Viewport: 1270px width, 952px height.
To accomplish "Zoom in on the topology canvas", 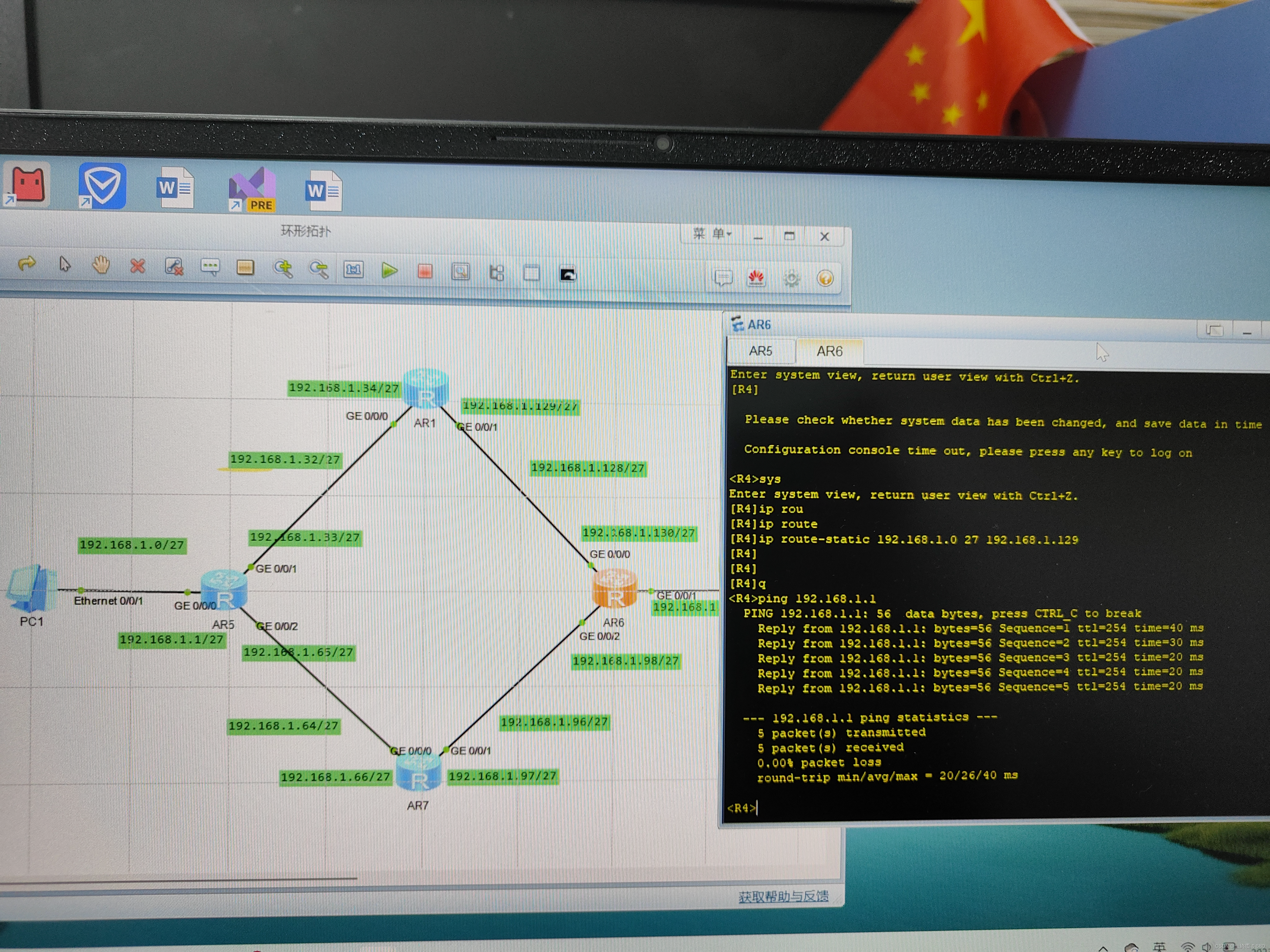I will coord(282,269).
